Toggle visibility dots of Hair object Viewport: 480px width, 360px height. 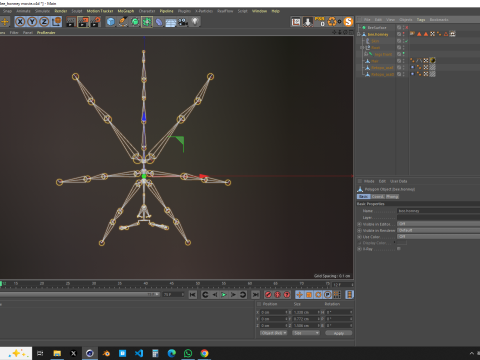tap(404, 61)
